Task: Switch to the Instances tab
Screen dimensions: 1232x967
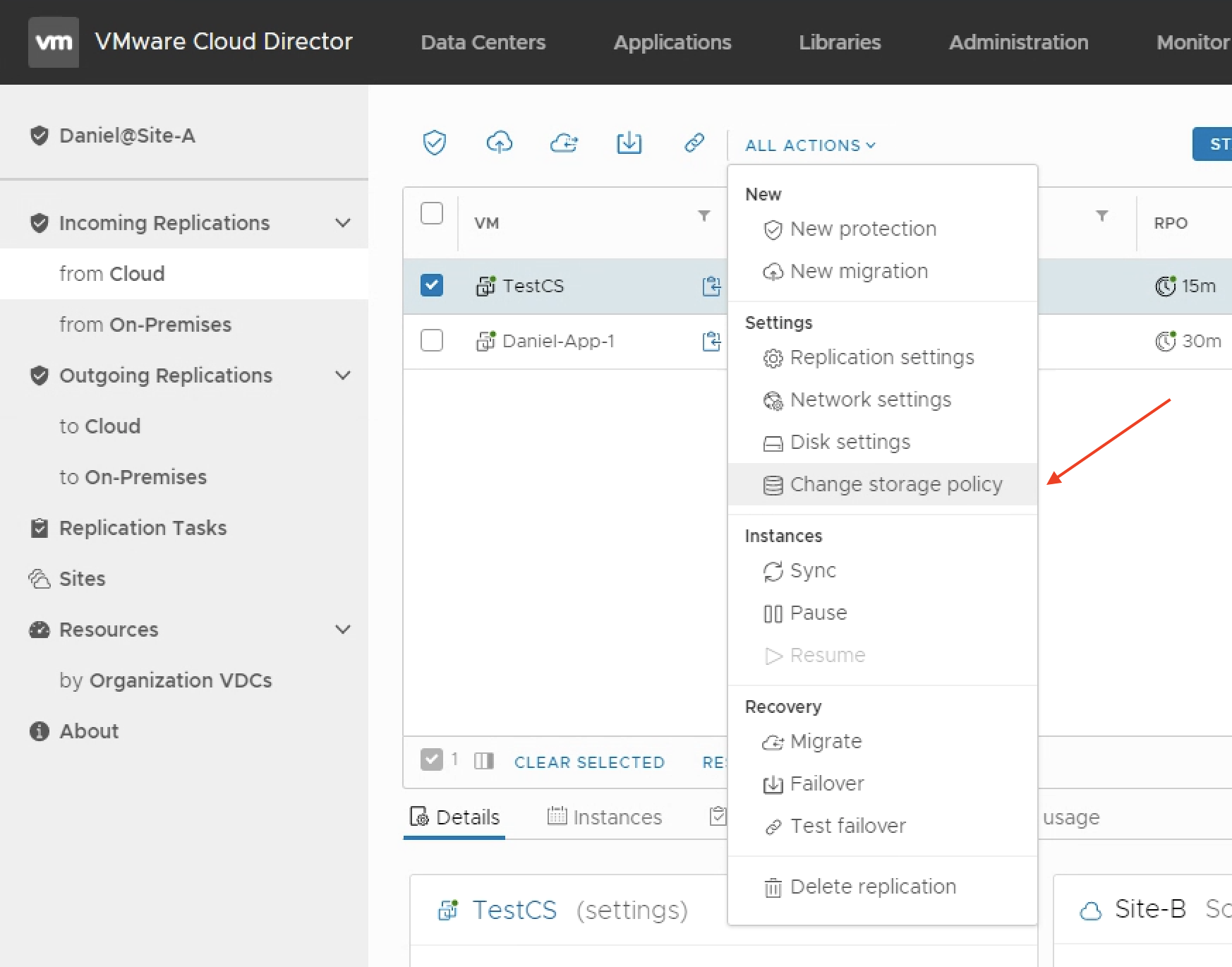Action: coord(605,817)
